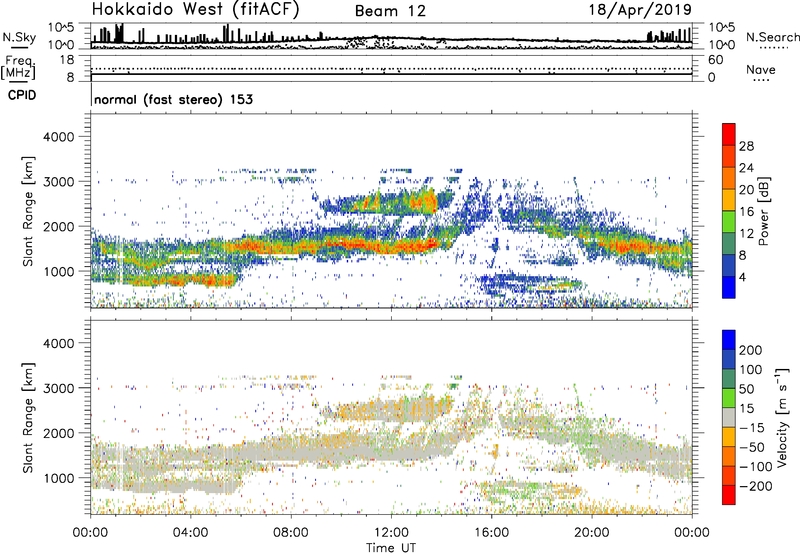Image resolution: width=800 pixels, height=554 pixels.
Task: Click the solid line sample under 'N.Sky'
Action: pyautogui.click(x=19, y=47)
